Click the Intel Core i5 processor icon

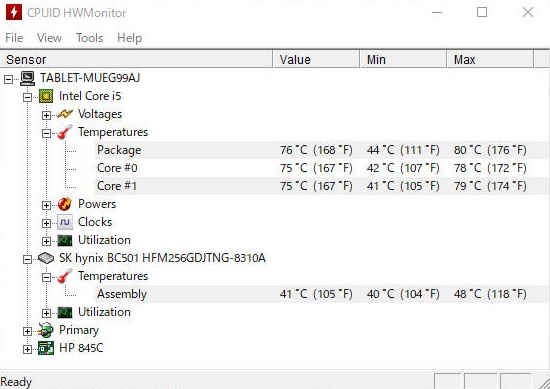[x=46, y=96]
